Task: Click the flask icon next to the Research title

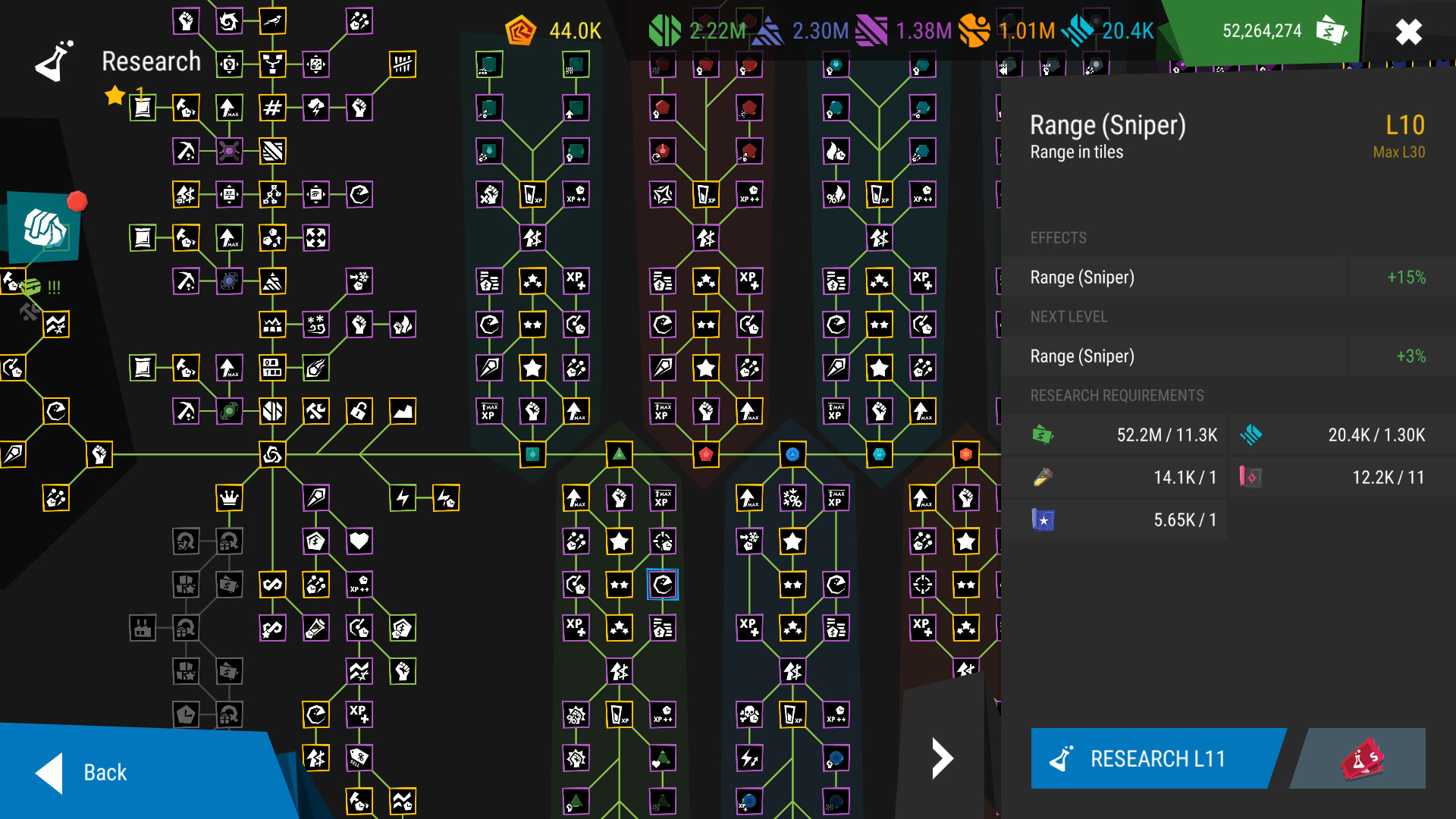Action: (53, 61)
